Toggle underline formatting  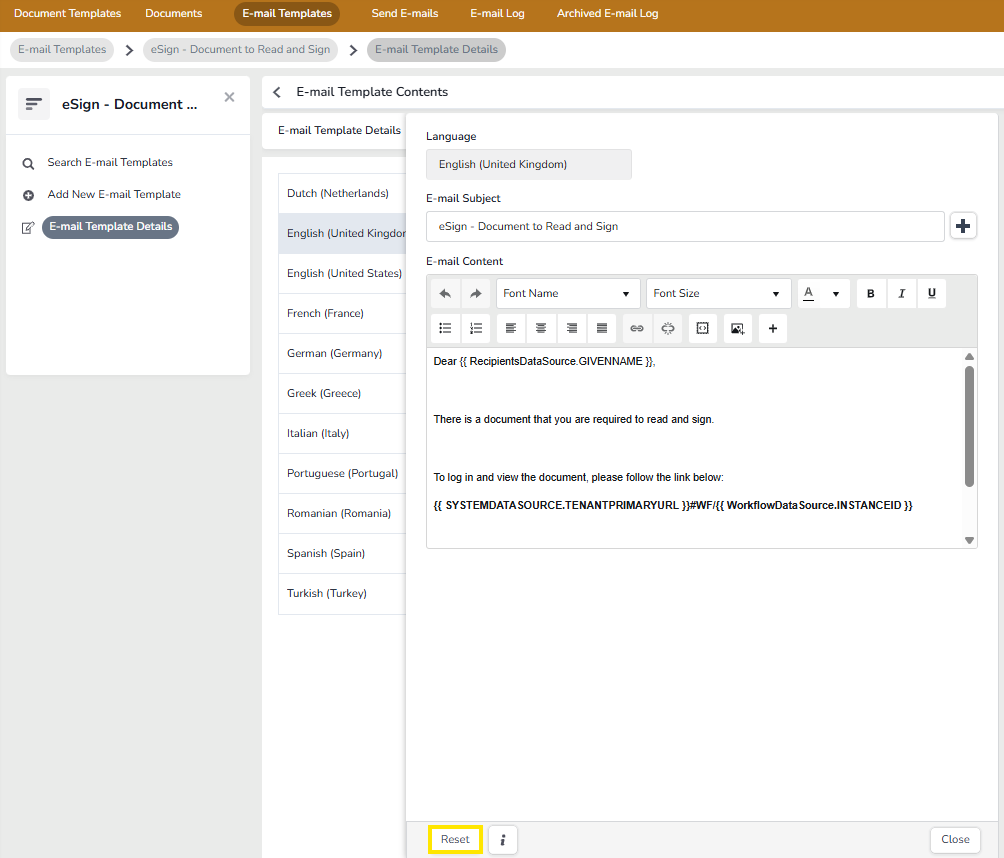pyautogui.click(x=932, y=293)
